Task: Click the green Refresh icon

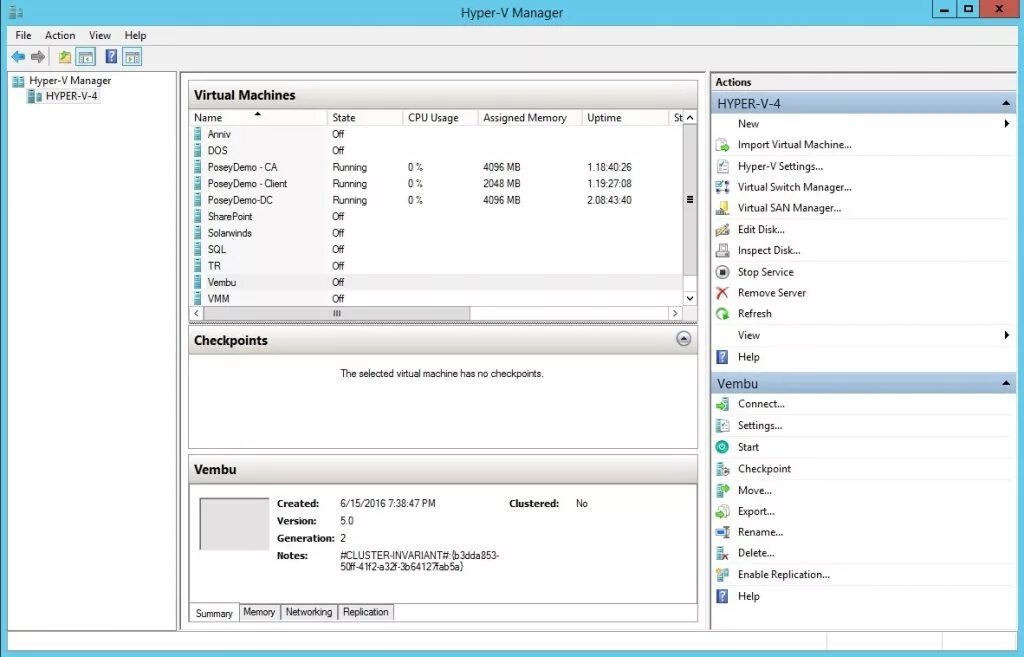Action: 722,314
